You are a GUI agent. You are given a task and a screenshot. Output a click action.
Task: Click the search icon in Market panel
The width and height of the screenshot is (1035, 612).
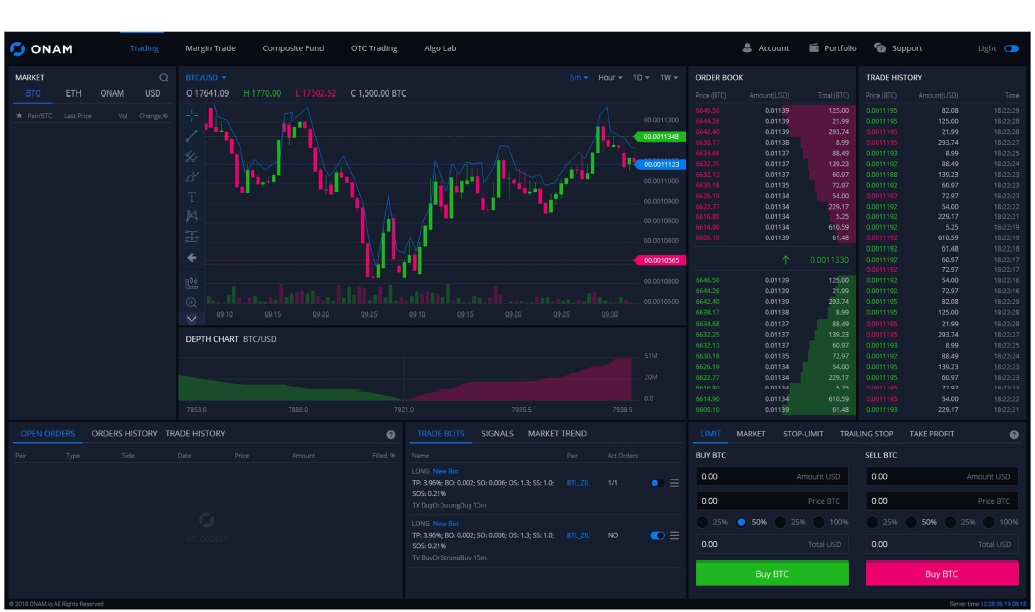[x=164, y=77]
